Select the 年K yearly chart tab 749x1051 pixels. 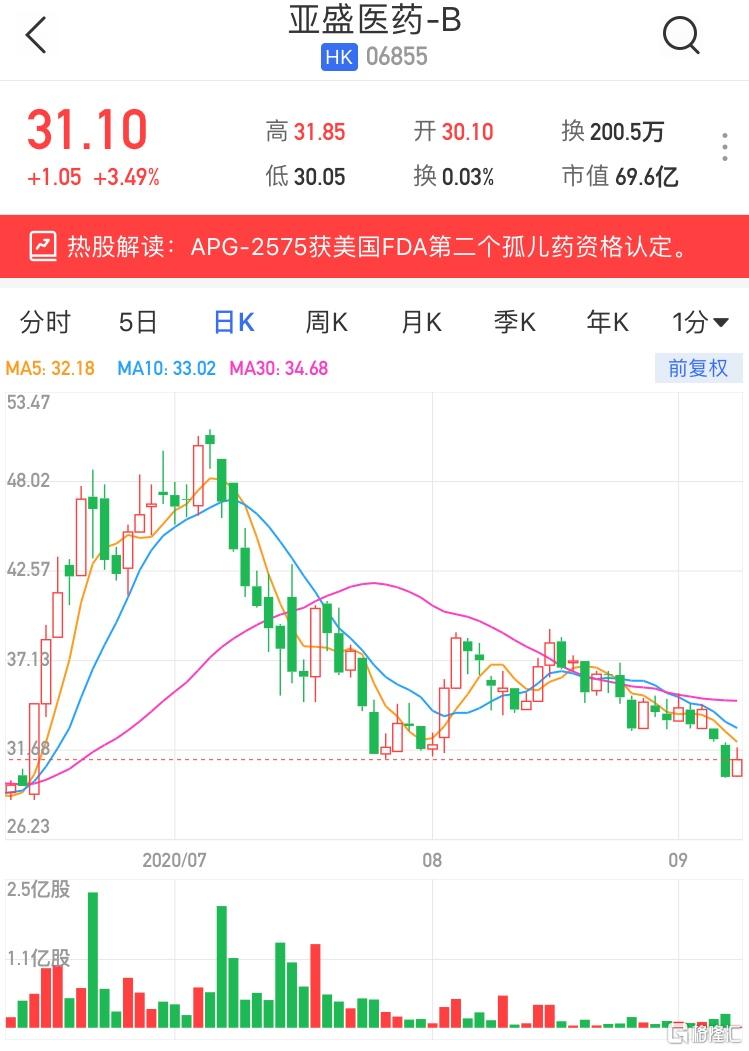(608, 322)
